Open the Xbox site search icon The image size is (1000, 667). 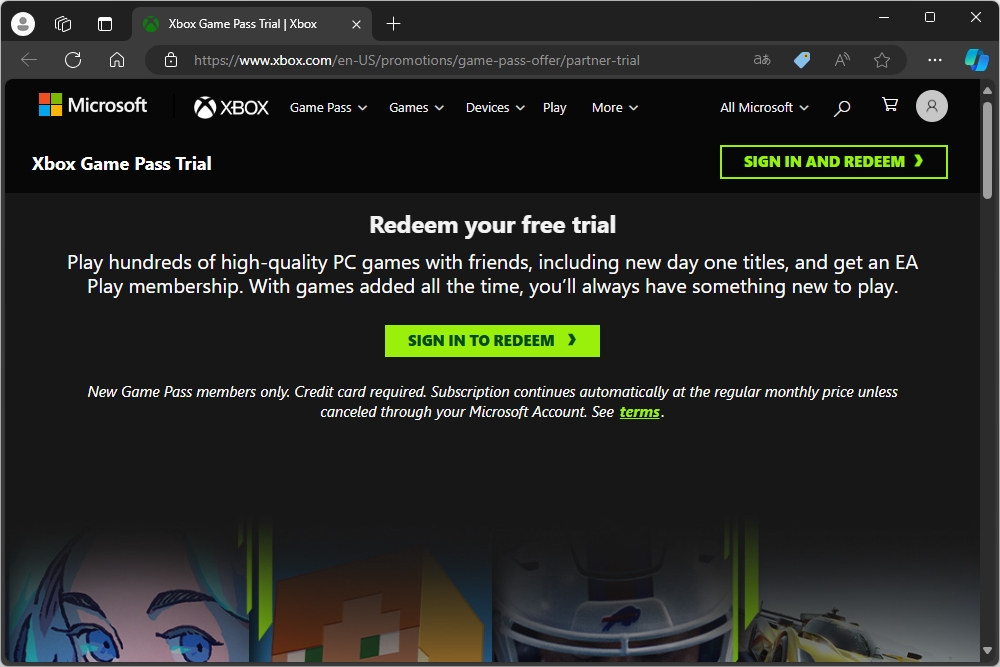(x=842, y=108)
